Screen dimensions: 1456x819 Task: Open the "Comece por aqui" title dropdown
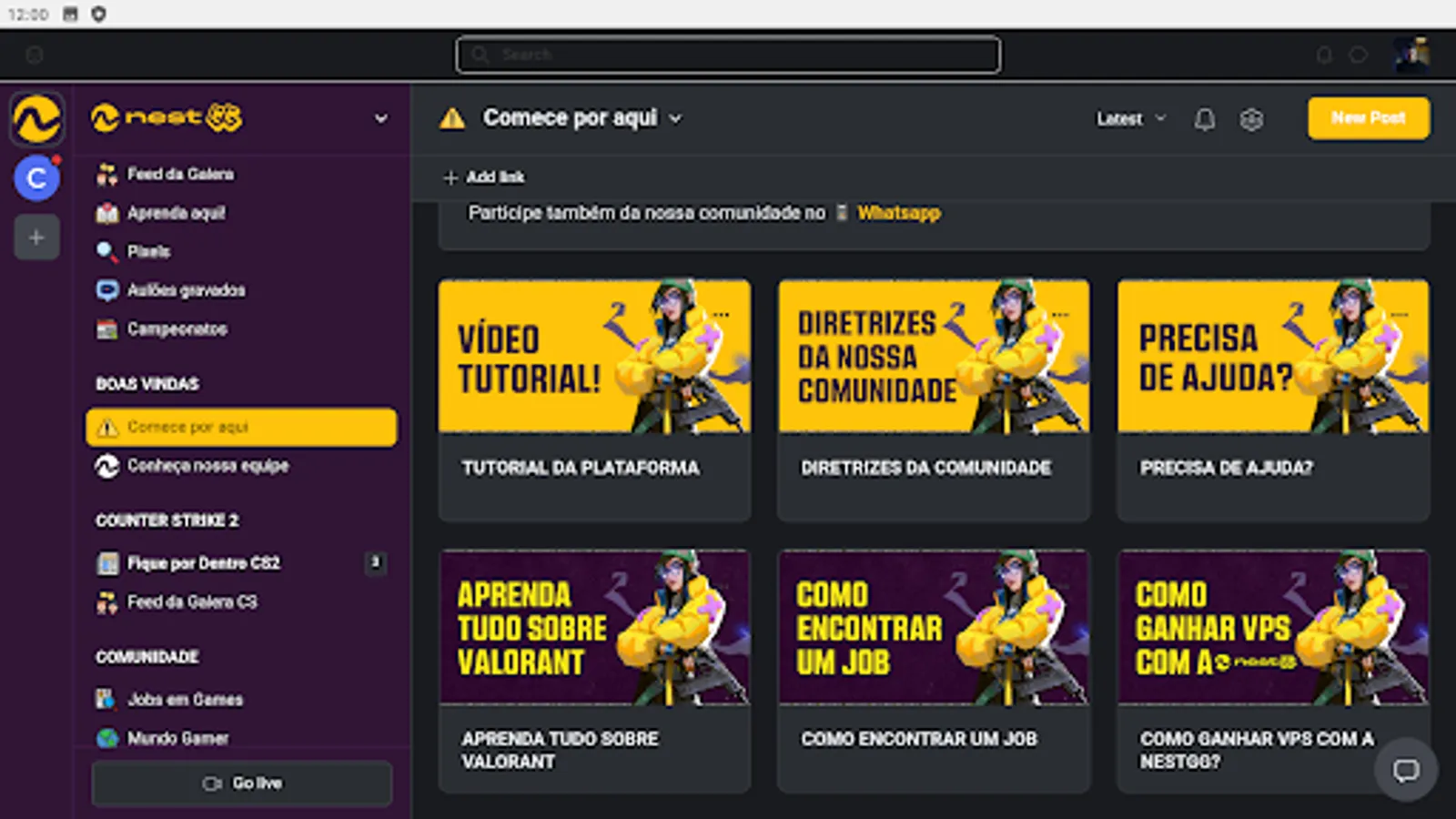675,118
